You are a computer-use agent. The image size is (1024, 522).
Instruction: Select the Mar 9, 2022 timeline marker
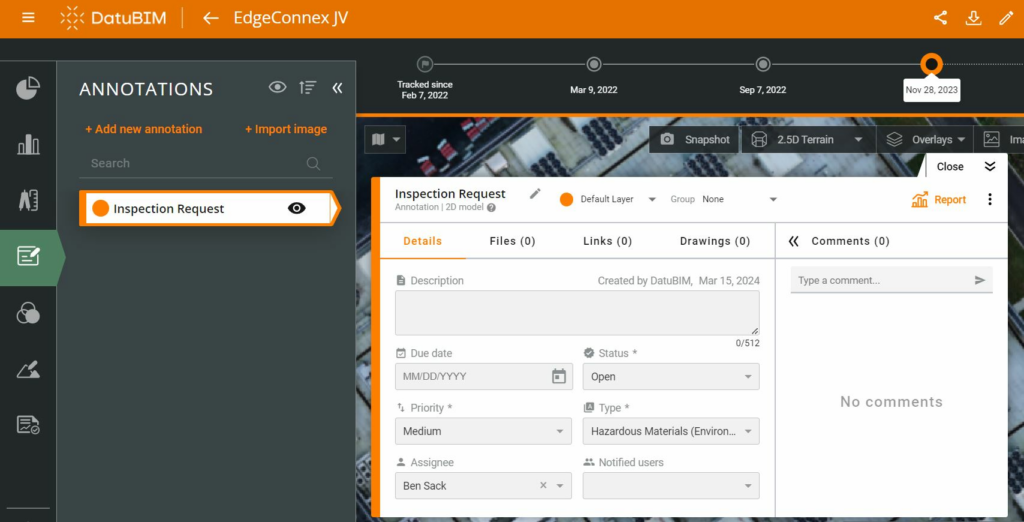click(594, 64)
